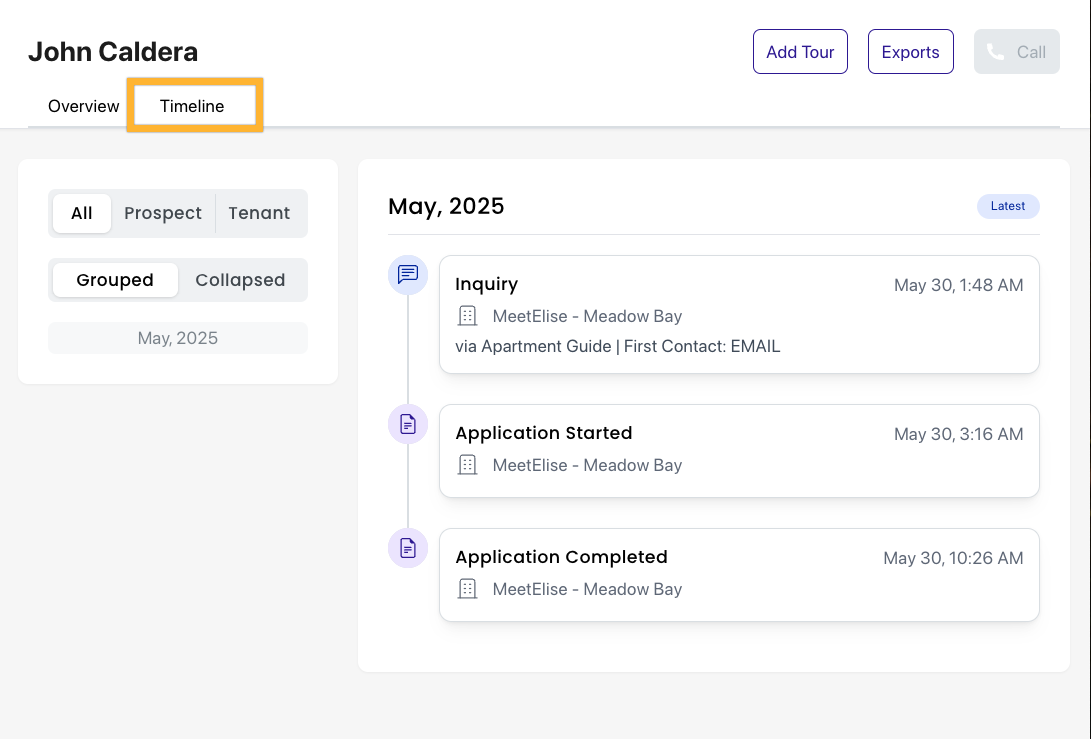Image resolution: width=1091 pixels, height=739 pixels.
Task: Click the Application Started document icon
Action: (x=408, y=424)
